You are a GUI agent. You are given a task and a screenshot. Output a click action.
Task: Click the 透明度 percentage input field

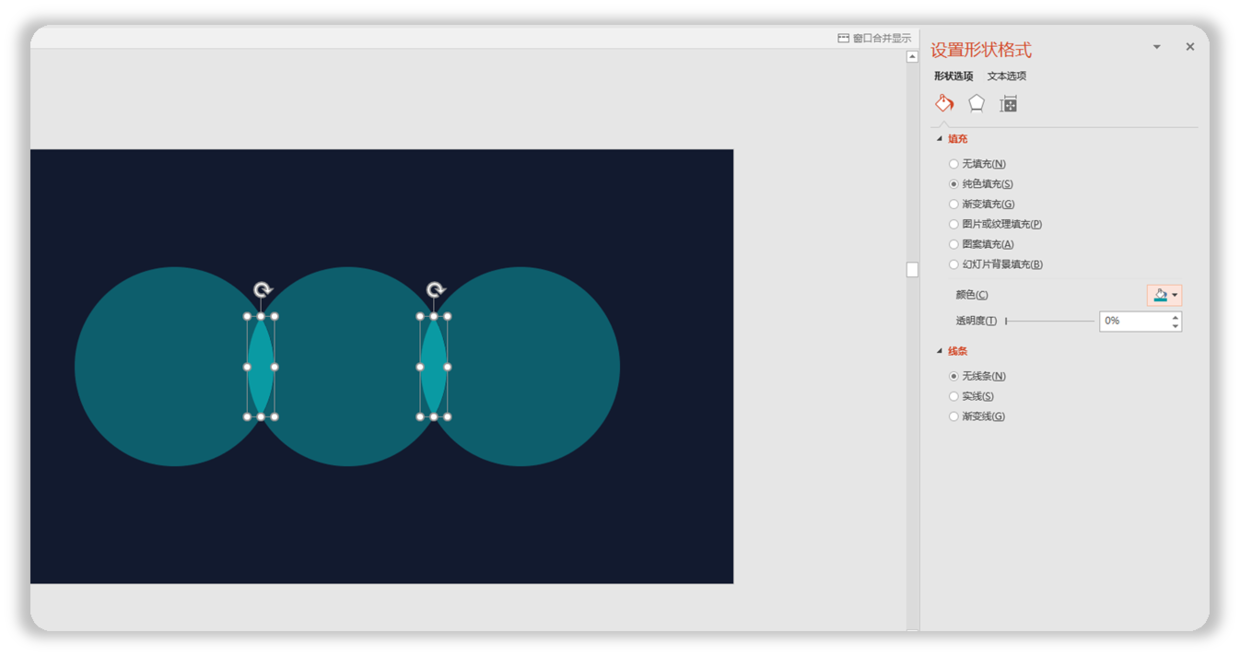pyautogui.click(x=1134, y=321)
